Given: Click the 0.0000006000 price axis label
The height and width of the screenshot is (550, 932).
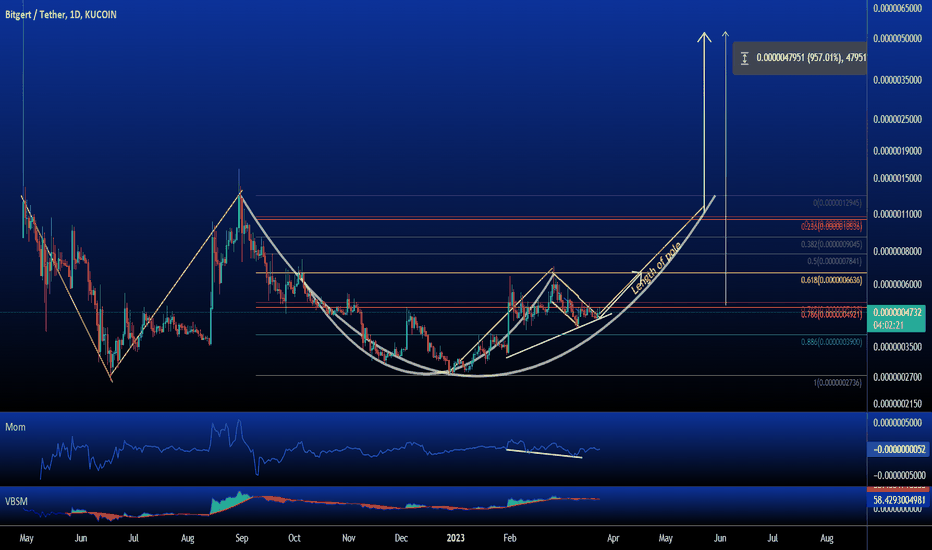Looking at the screenshot, I should pos(898,284).
